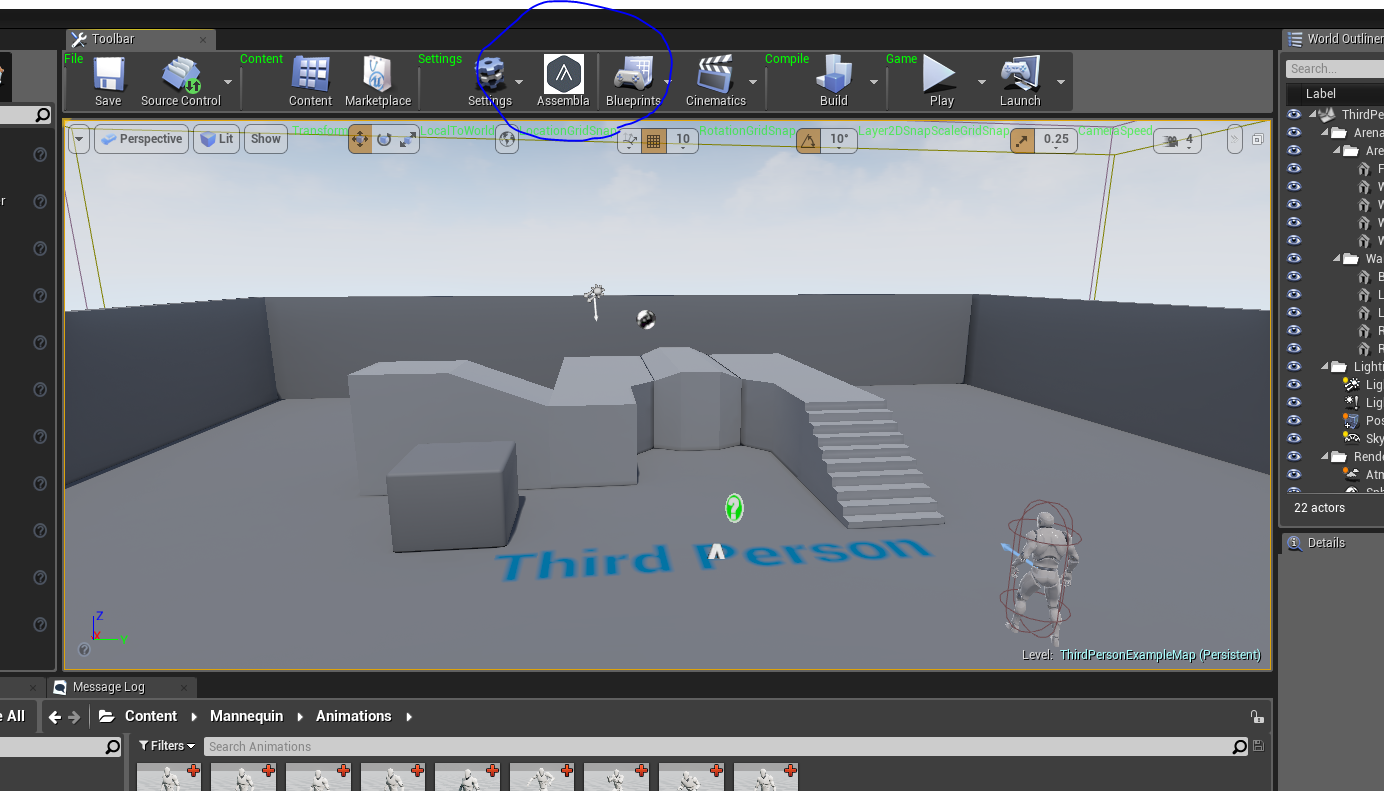Toggle visibility eye for Lighting folder
Viewport: 1384px width, 791px height.
[1294, 367]
